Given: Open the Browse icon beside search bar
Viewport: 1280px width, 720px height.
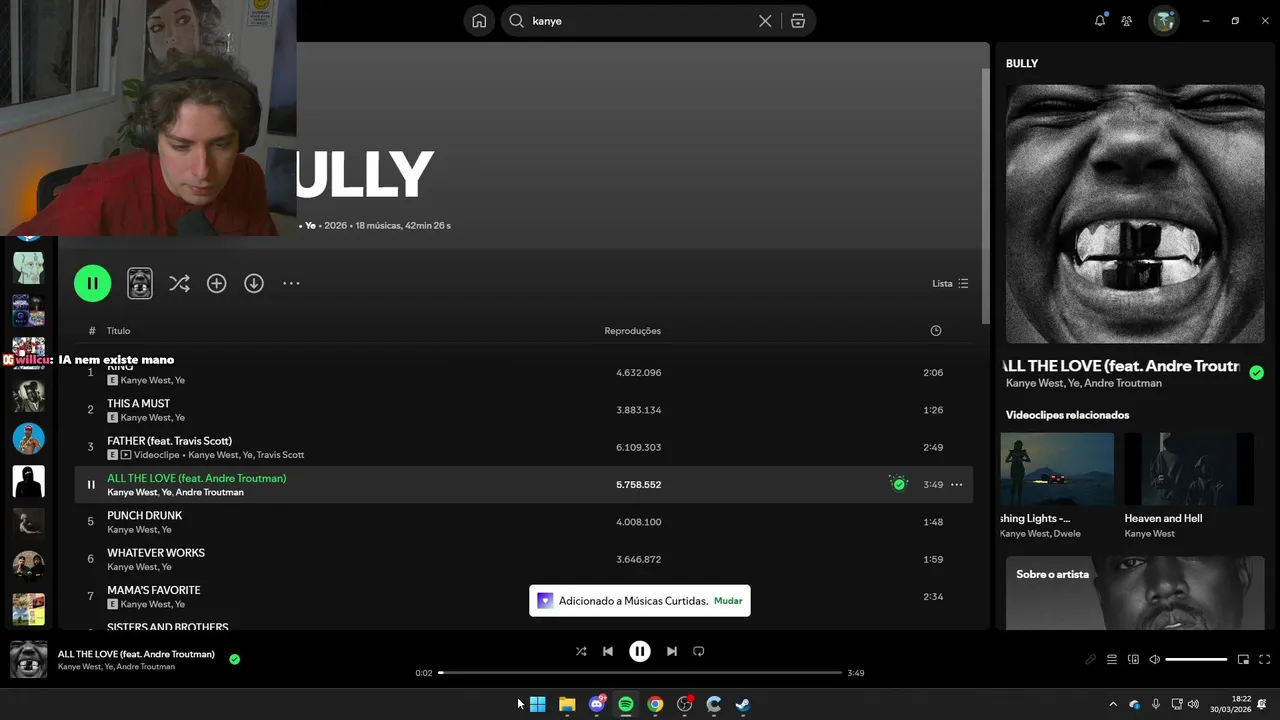Looking at the screenshot, I should [x=798, y=21].
